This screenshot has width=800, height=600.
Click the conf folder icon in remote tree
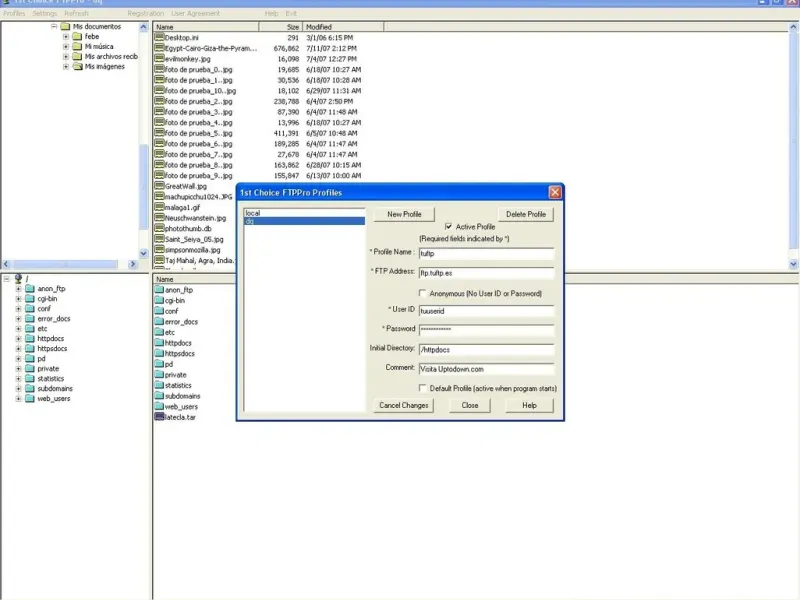pyautogui.click(x=30, y=309)
